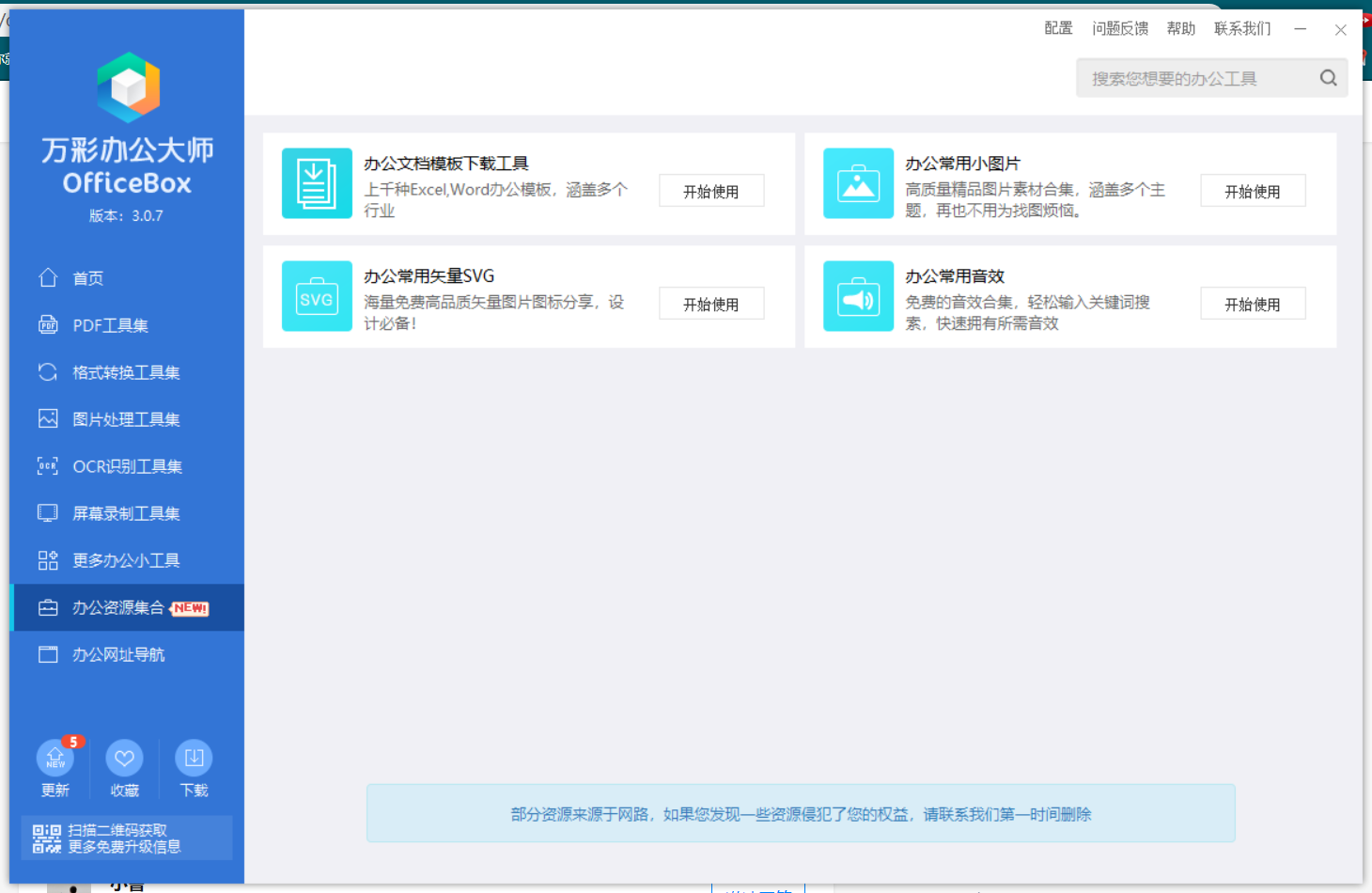Click the 办公常用矢量SVG tile icon
The width and height of the screenshot is (1372, 893).
[x=317, y=296]
